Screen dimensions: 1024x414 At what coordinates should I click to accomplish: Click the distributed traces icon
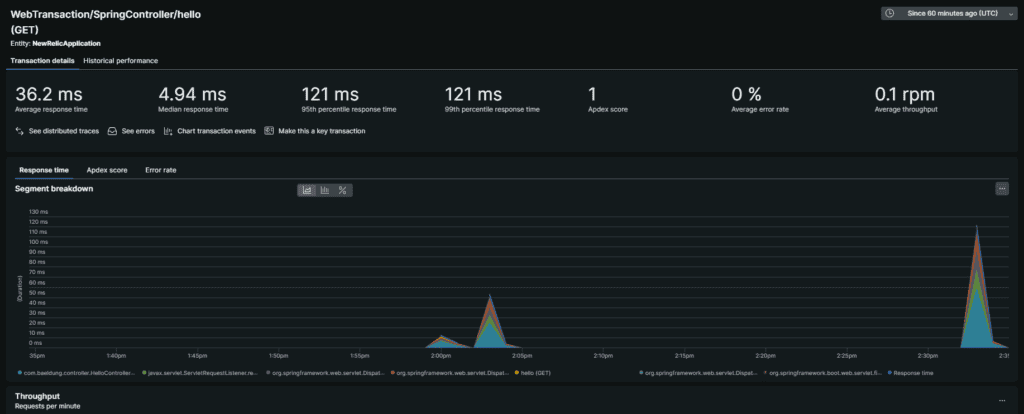[20, 131]
